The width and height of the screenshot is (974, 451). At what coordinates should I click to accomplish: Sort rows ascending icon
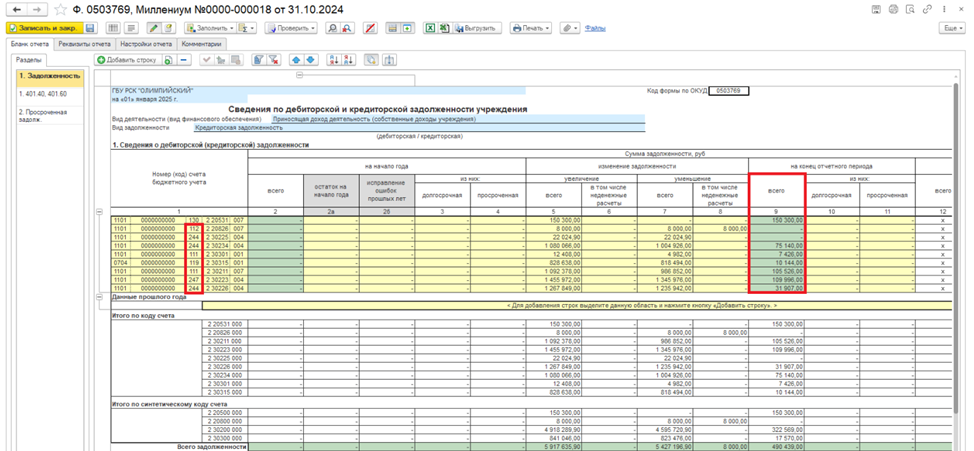[x=334, y=60]
